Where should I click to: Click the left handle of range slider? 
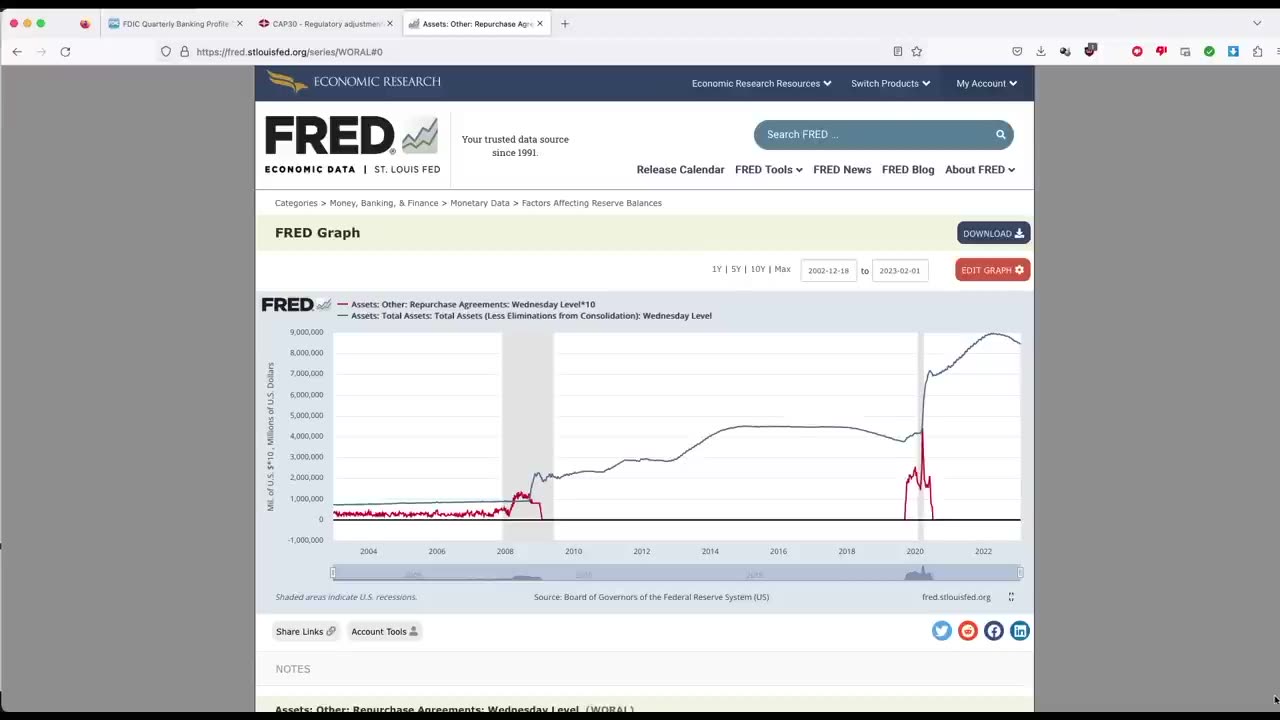click(x=333, y=573)
